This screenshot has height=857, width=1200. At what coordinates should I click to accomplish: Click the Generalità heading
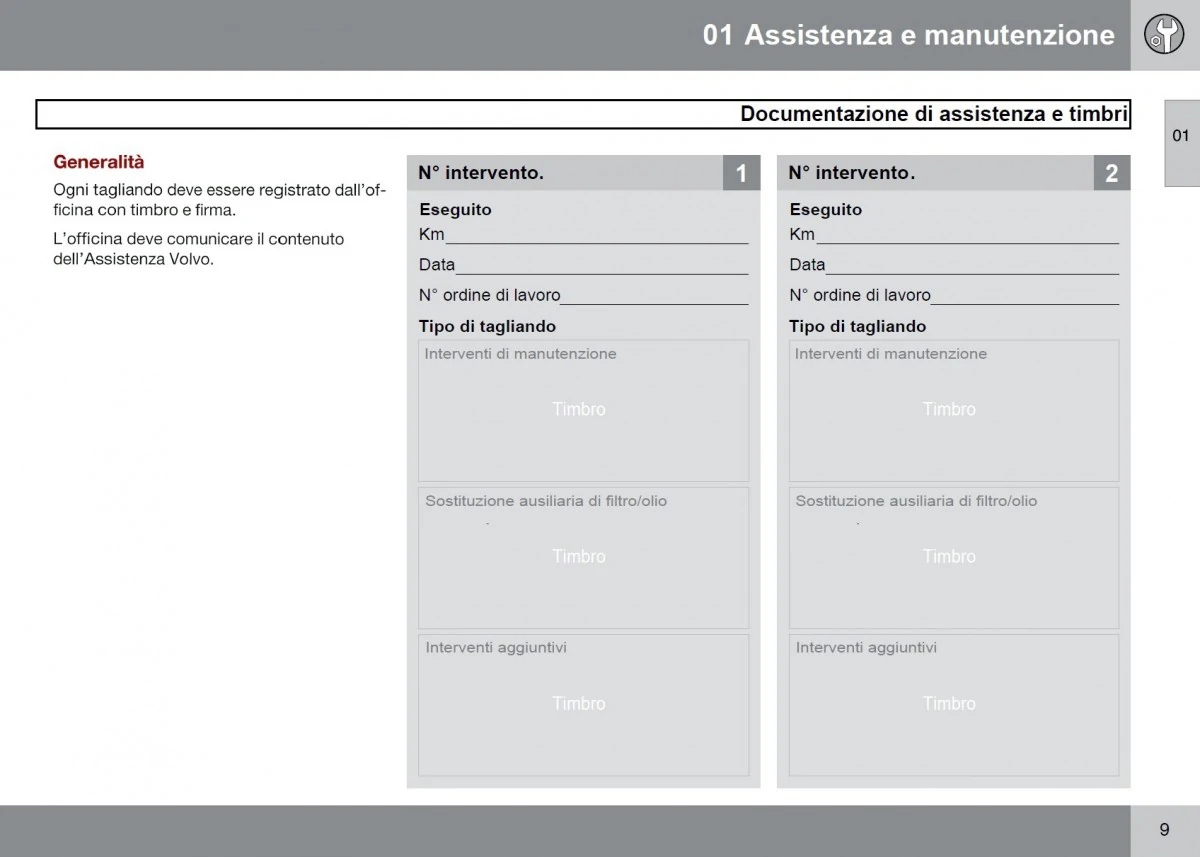pyautogui.click(x=99, y=162)
